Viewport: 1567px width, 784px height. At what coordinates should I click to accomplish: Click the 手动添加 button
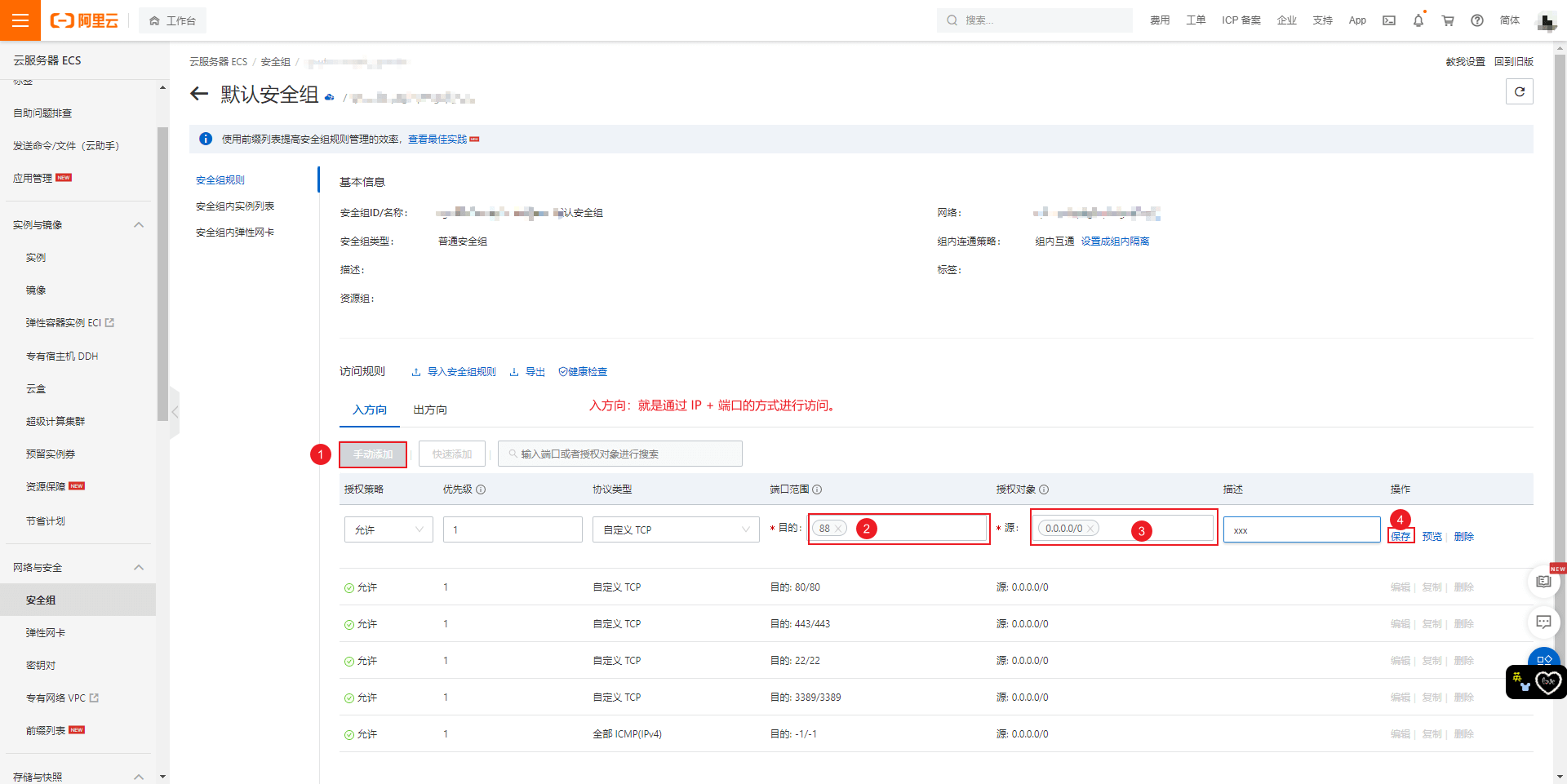pos(373,454)
